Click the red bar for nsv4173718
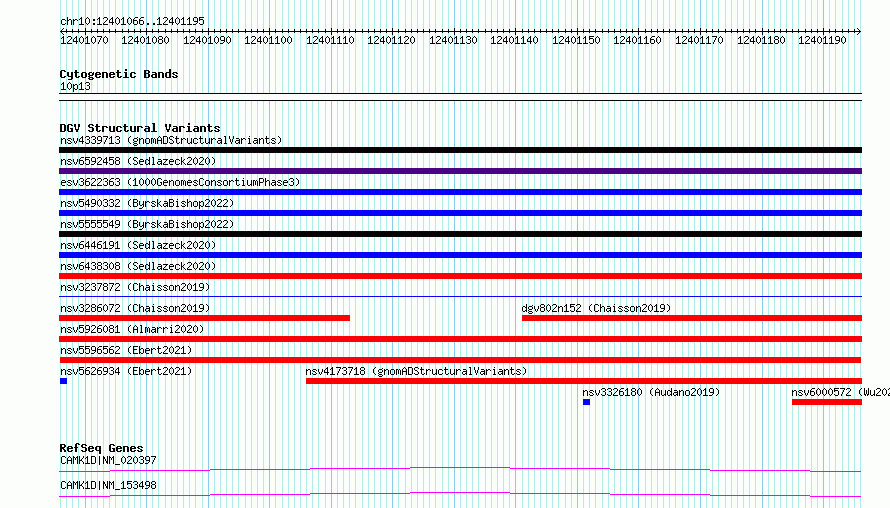Image resolution: width=890 pixels, height=508 pixels. pos(584,381)
